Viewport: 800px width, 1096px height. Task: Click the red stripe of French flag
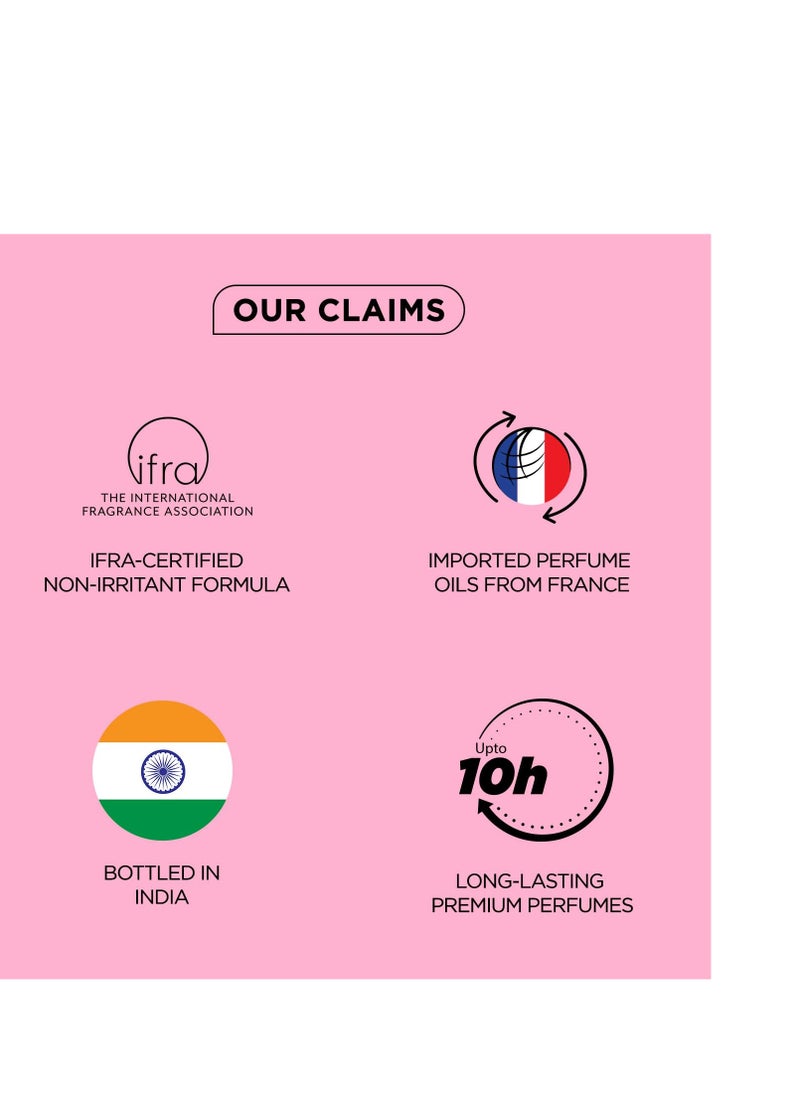(558, 466)
